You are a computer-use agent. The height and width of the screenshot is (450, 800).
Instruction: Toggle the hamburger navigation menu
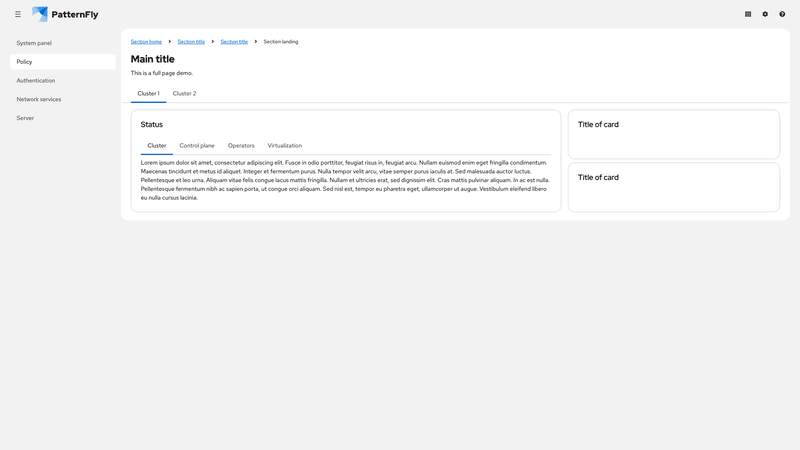tap(18, 14)
